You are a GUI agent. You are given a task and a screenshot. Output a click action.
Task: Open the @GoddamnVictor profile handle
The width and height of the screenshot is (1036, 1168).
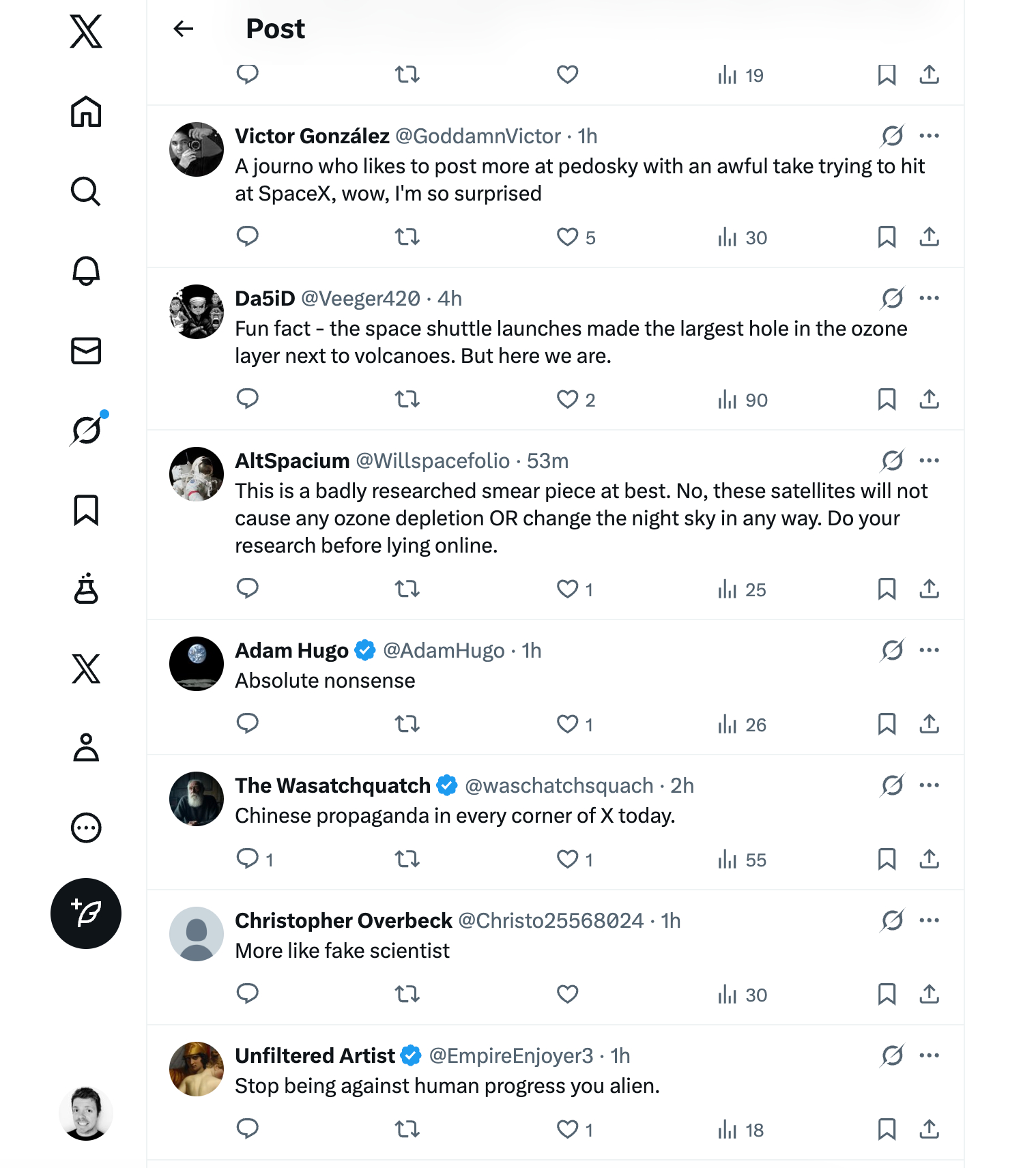[478, 136]
